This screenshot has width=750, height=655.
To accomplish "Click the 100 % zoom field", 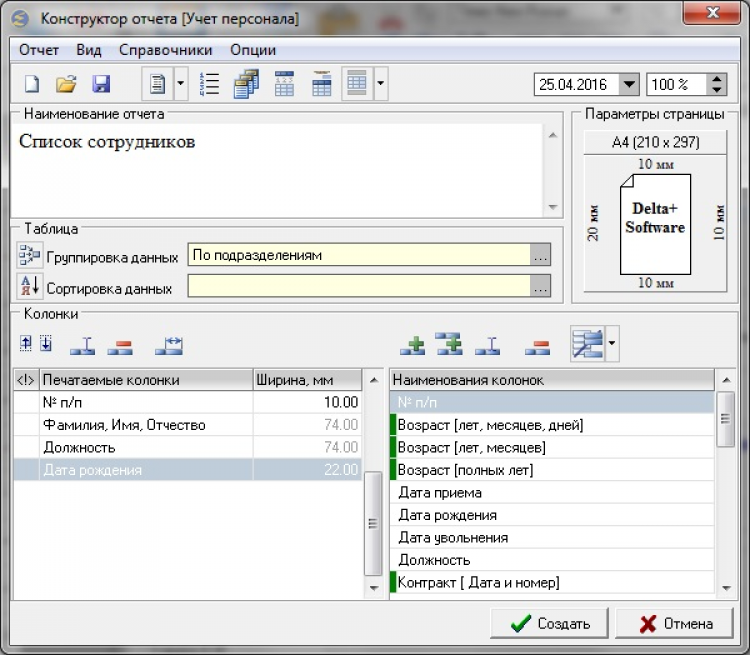I will point(676,85).
